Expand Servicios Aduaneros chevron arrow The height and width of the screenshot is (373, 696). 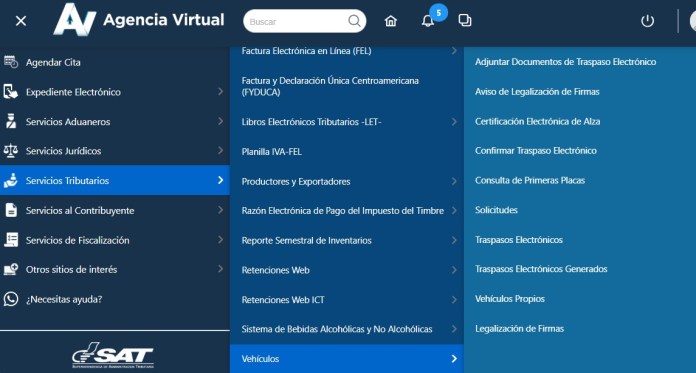click(220, 121)
